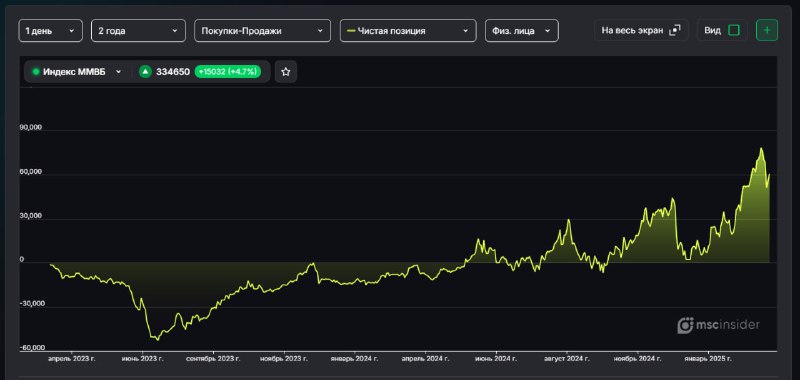800x380 pixels.
Task: Open the 'Покупки-Продажи' dropdown
Action: point(262,31)
